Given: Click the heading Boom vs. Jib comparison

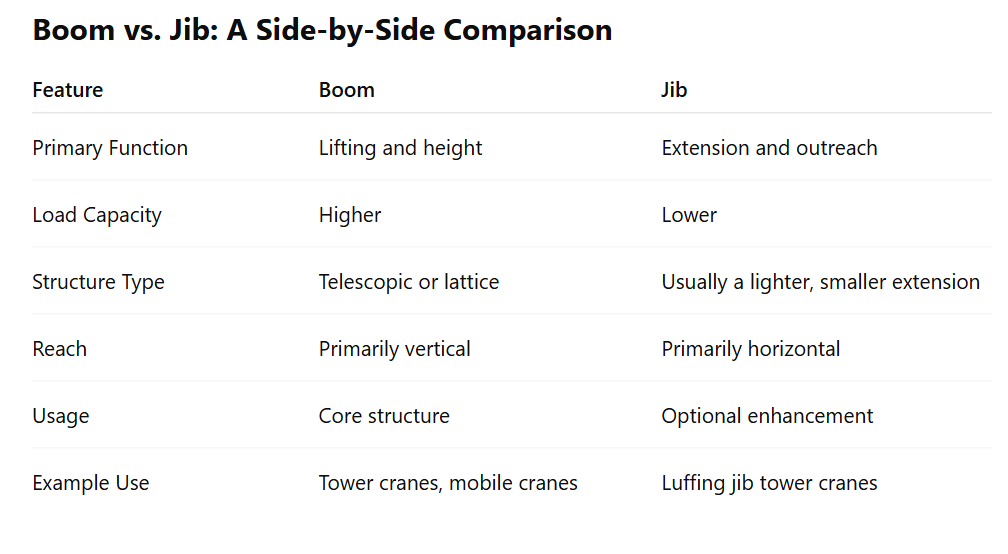Looking at the screenshot, I should click(x=322, y=30).
